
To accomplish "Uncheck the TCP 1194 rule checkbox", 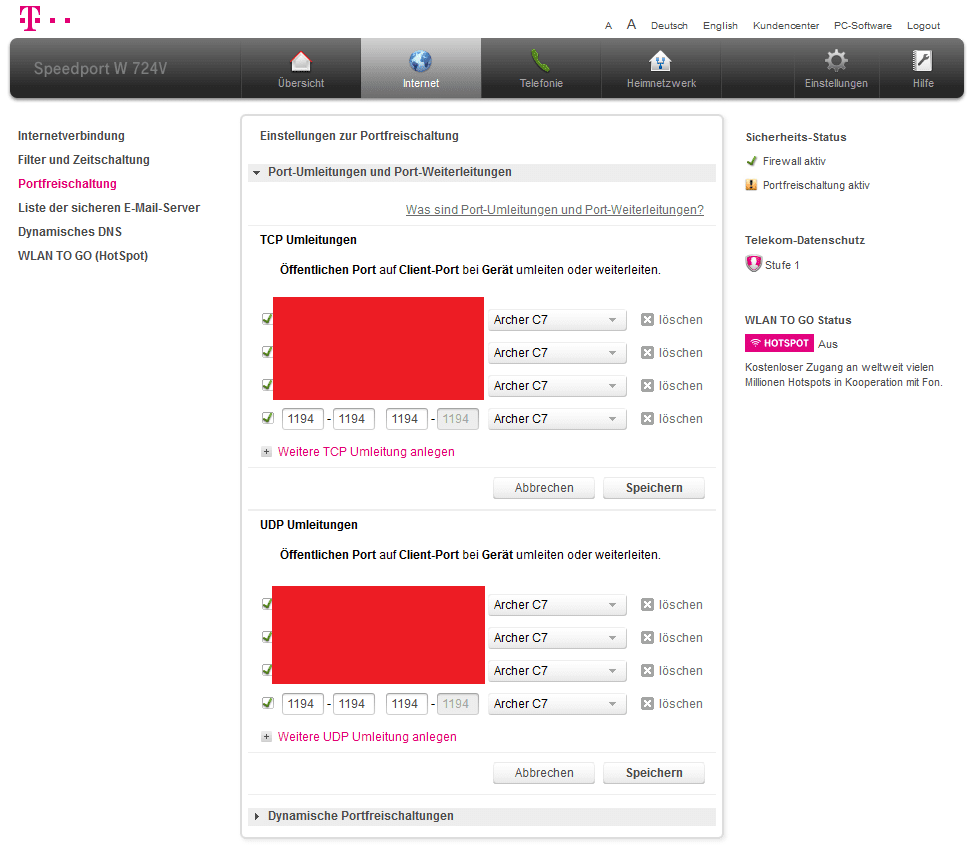I will (267, 418).
